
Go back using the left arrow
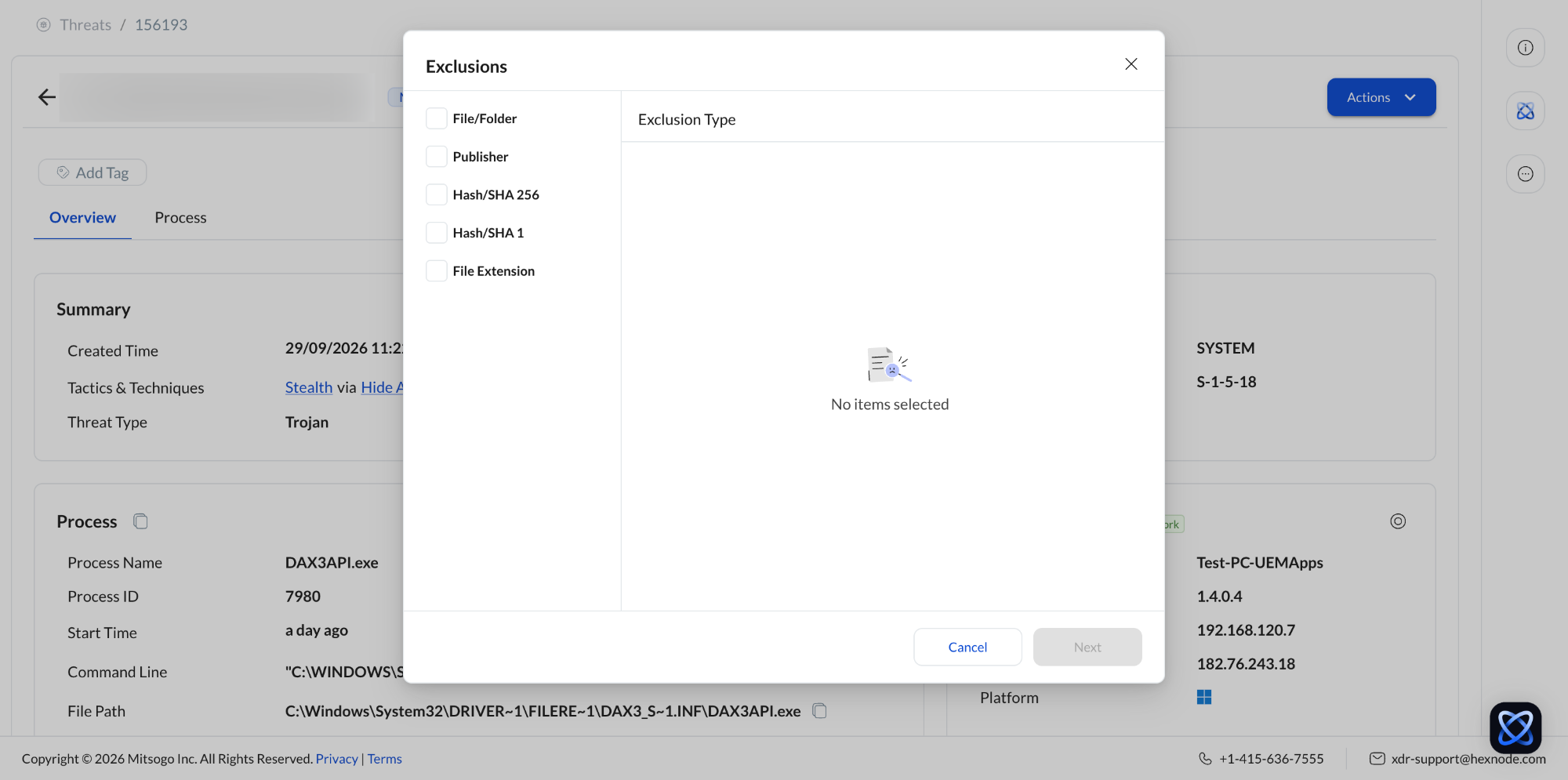pyautogui.click(x=47, y=97)
